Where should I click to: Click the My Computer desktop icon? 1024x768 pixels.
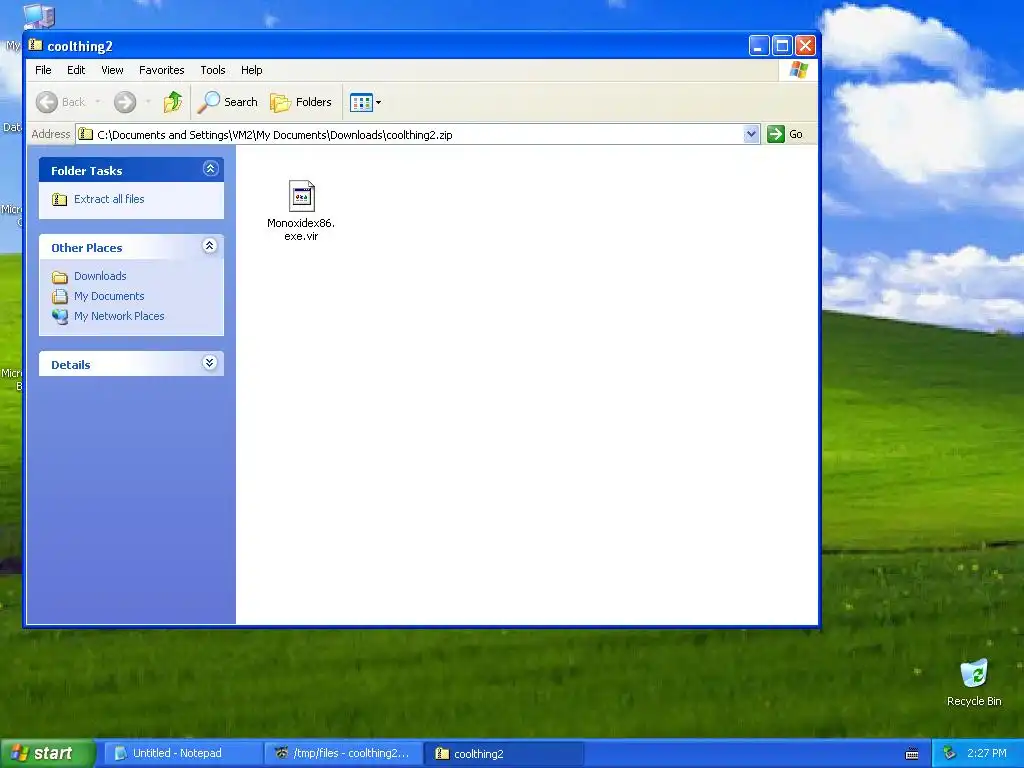tap(38, 16)
